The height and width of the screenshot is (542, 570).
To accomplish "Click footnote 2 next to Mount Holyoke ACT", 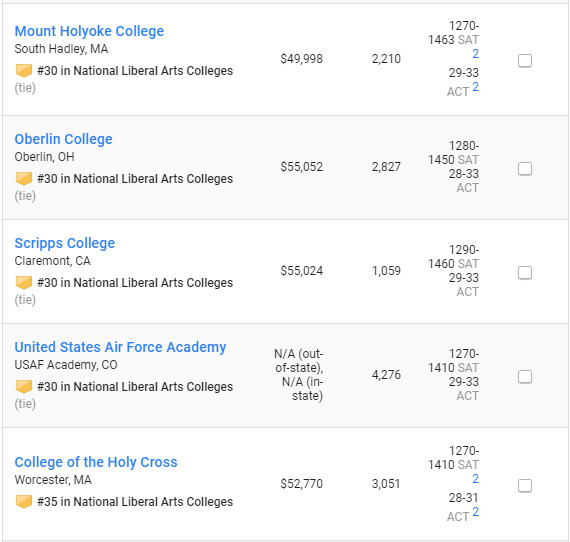I will 475,87.
